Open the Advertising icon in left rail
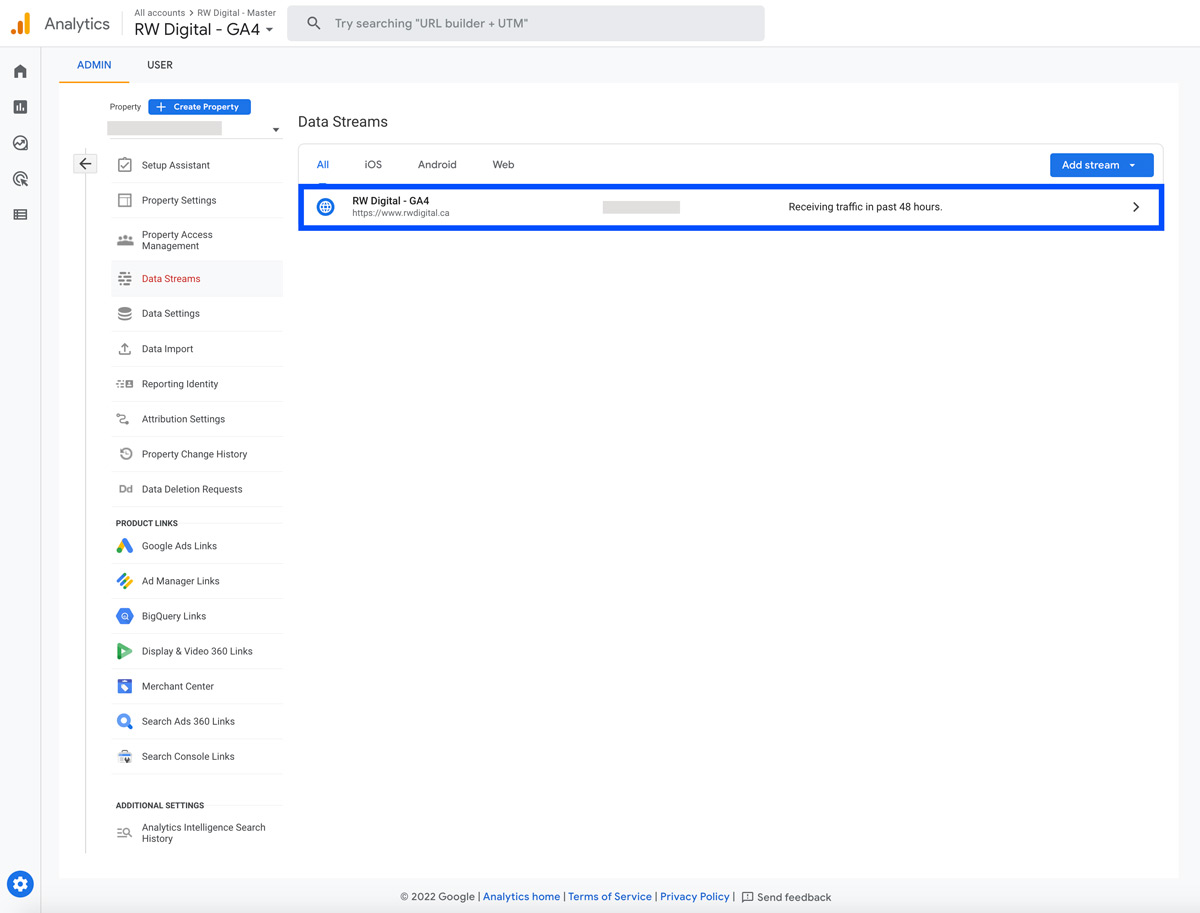The image size is (1200, 913). pos(20,179)
